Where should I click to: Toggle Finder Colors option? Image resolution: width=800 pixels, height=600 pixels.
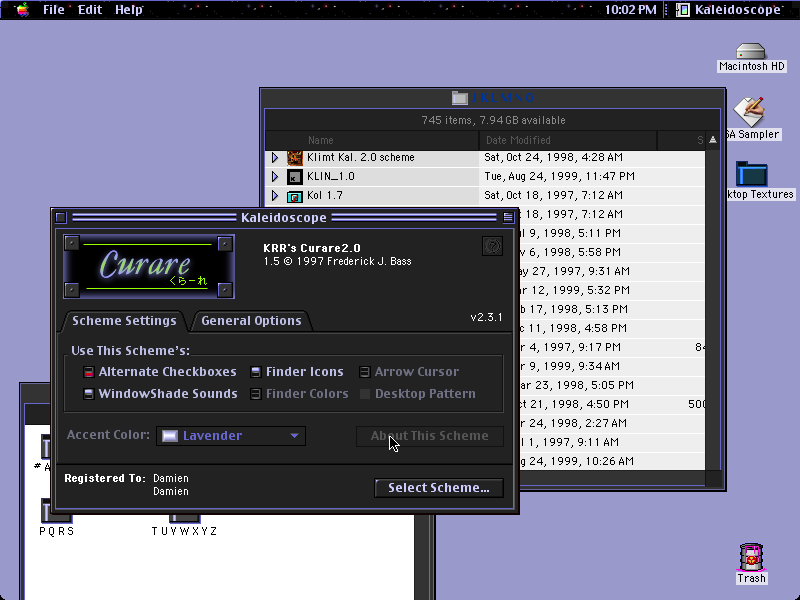coord(256,394)
